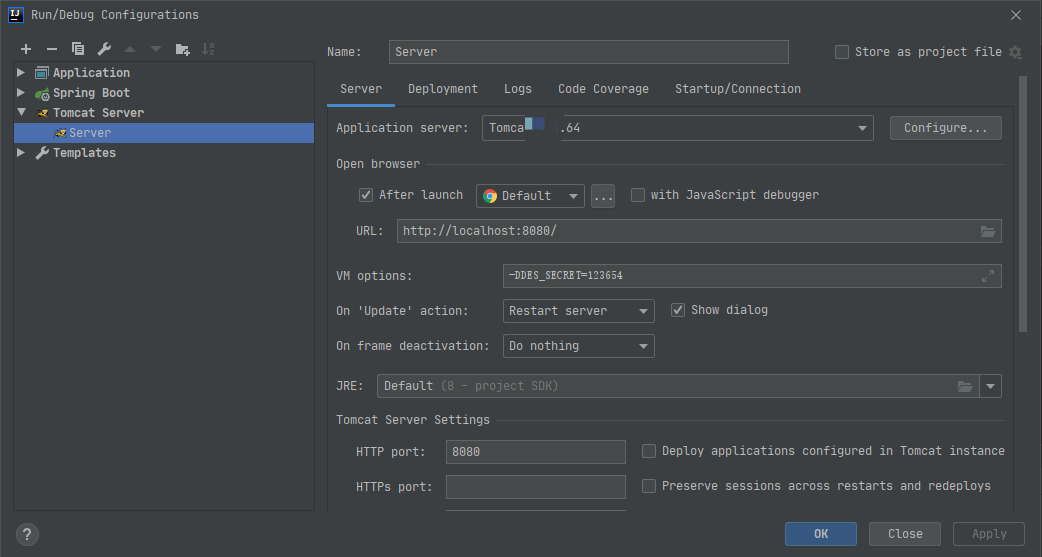Copy the configuration using the duplicate icon
1042x557 pixels.
(x=78, y=49)
